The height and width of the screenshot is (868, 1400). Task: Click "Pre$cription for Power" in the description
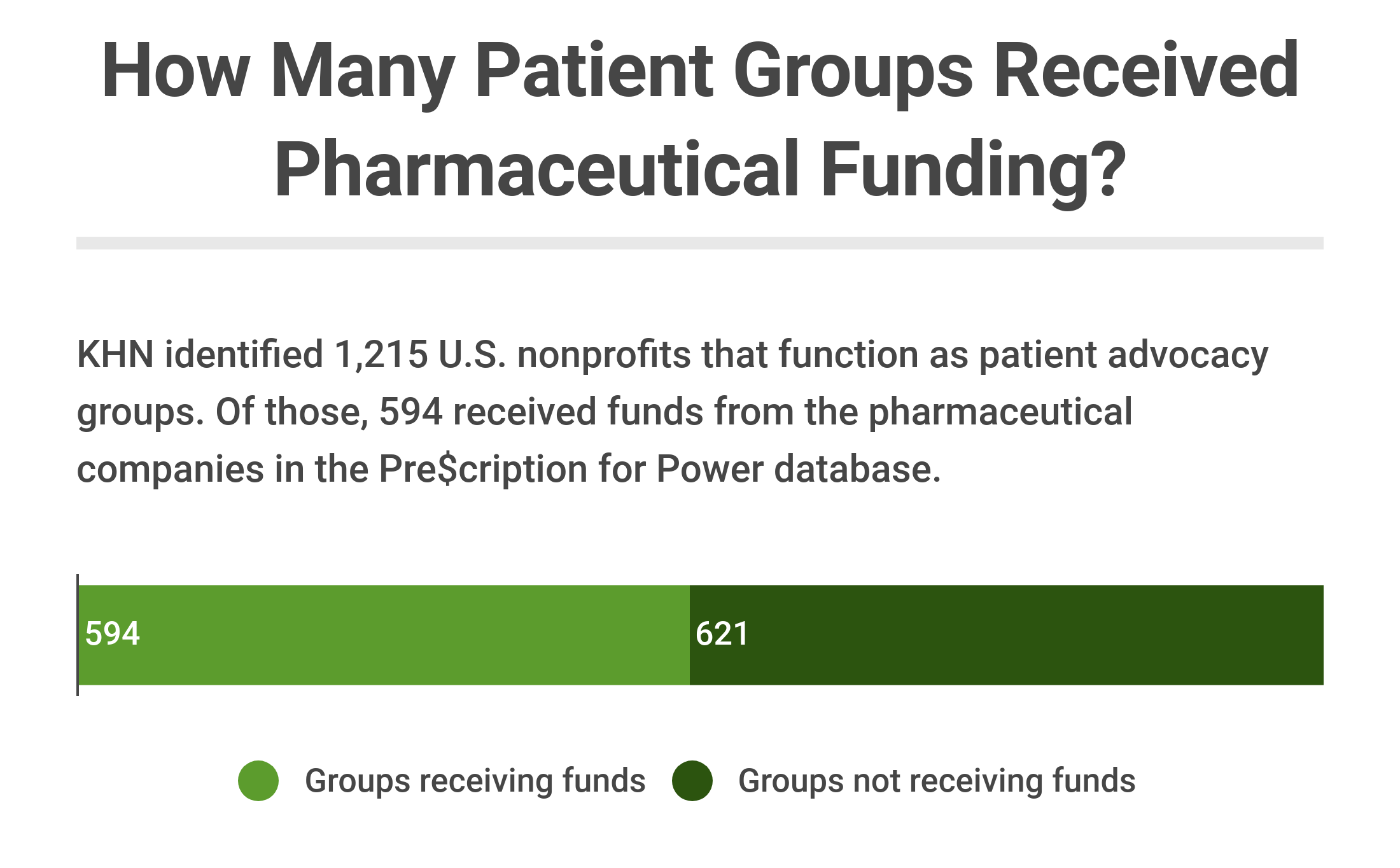point(570,470)
